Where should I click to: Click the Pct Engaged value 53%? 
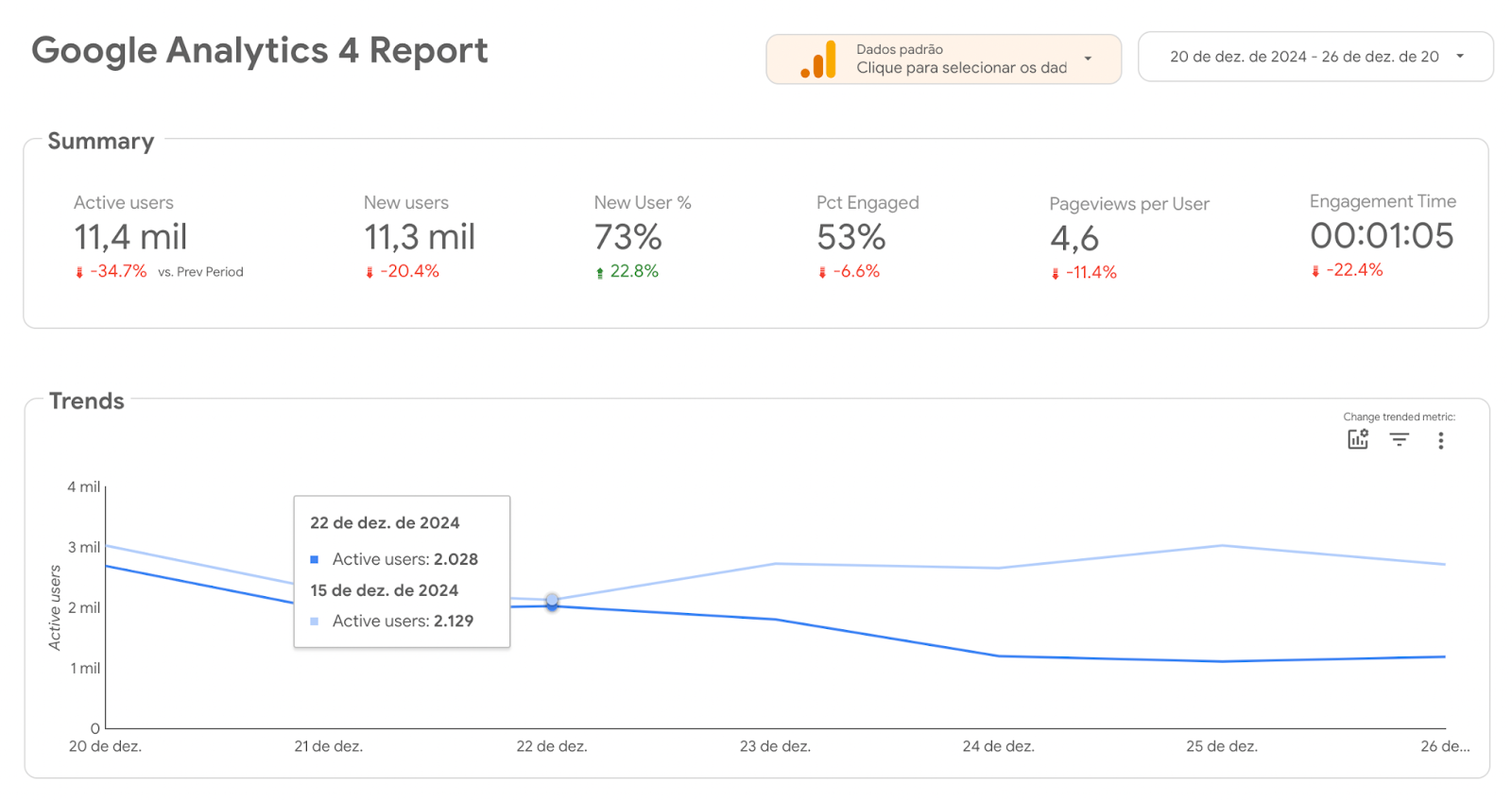tap(850, 237)
